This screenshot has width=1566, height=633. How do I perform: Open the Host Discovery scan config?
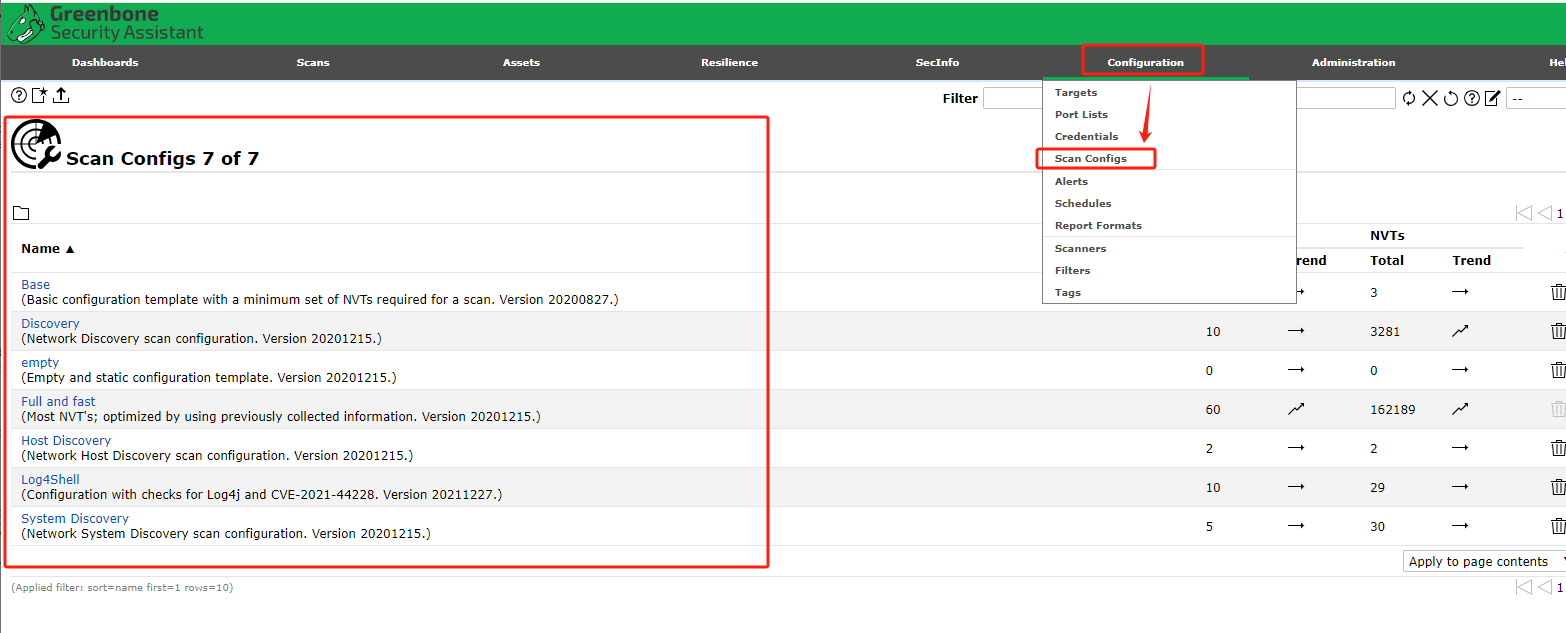[x=66, y=440]
